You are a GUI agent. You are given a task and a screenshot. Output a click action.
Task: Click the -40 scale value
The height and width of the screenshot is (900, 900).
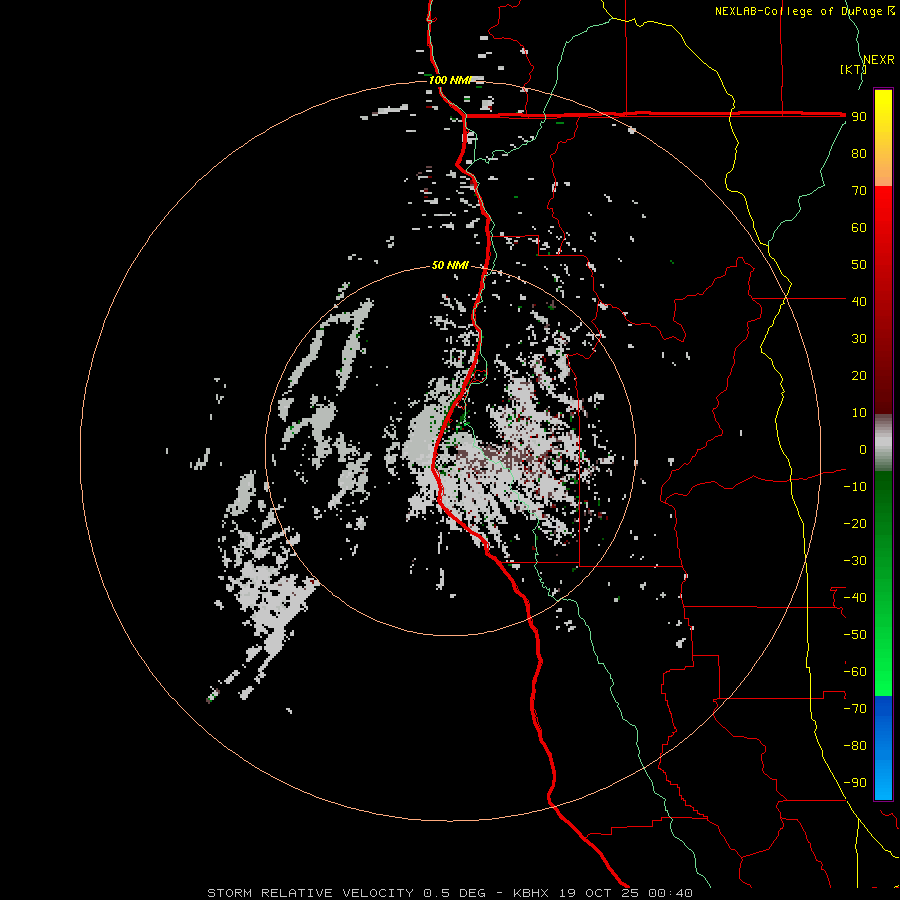click(x=855, y=598)
